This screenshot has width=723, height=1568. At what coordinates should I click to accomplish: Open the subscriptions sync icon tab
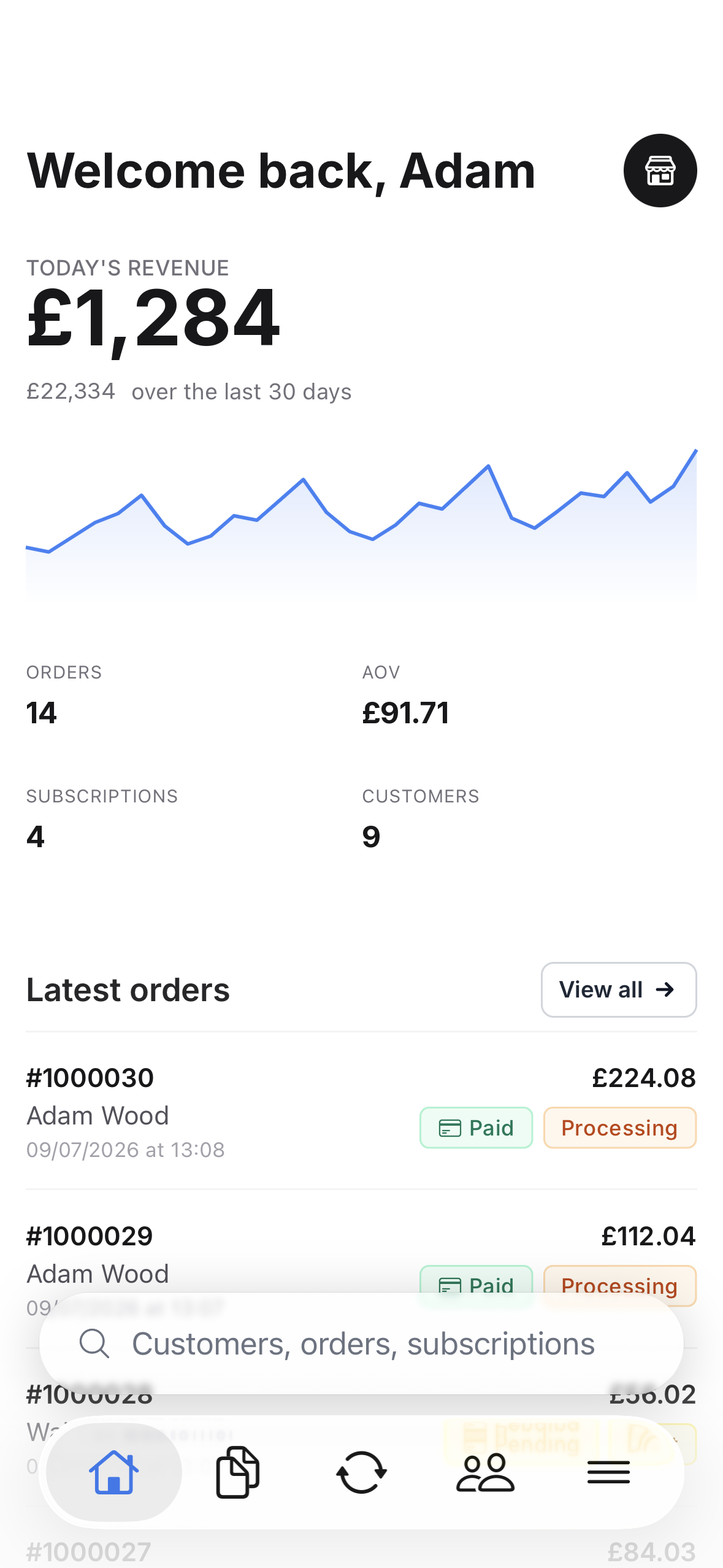(x=361, y=1472)
